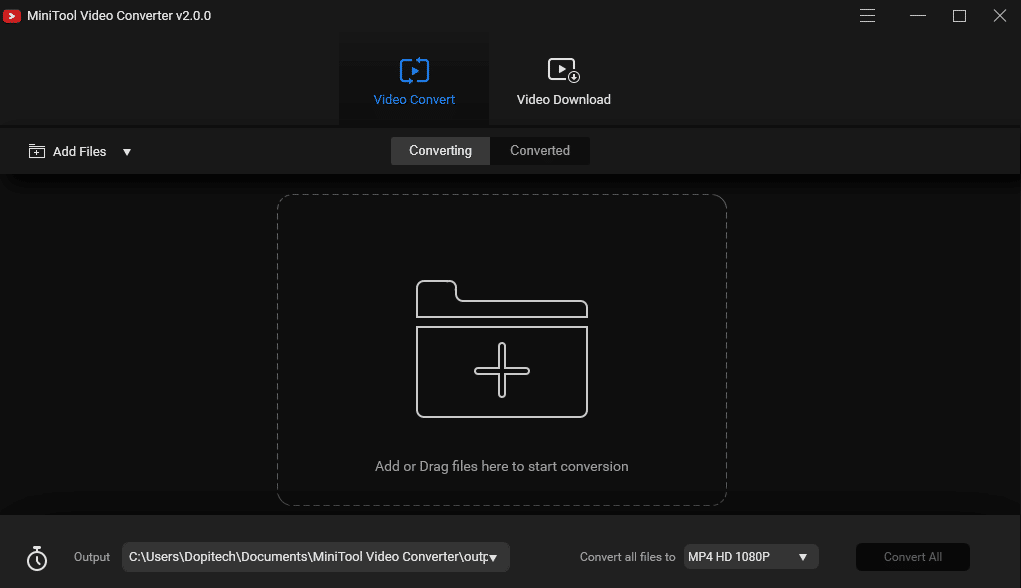This screenshot has width=1021, height=588.
Task: Click the Add Files button
Action: point(67,152)
